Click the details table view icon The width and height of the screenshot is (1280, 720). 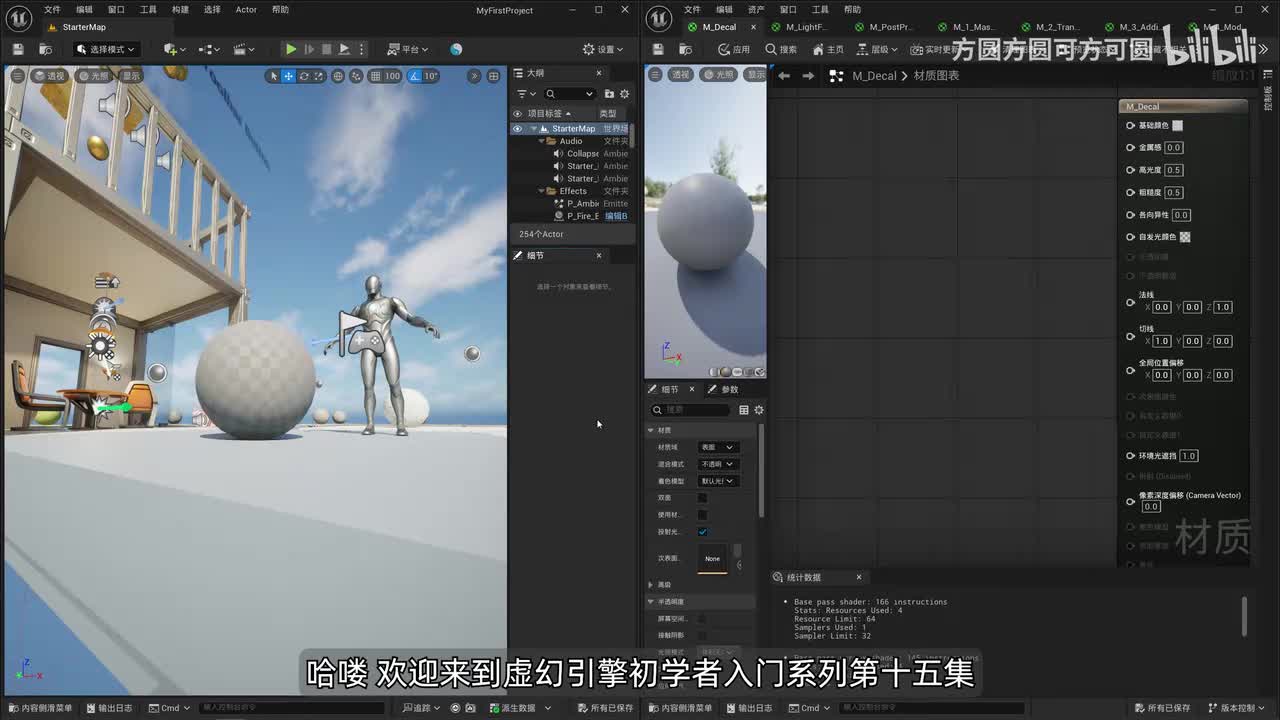coord(743,410)
